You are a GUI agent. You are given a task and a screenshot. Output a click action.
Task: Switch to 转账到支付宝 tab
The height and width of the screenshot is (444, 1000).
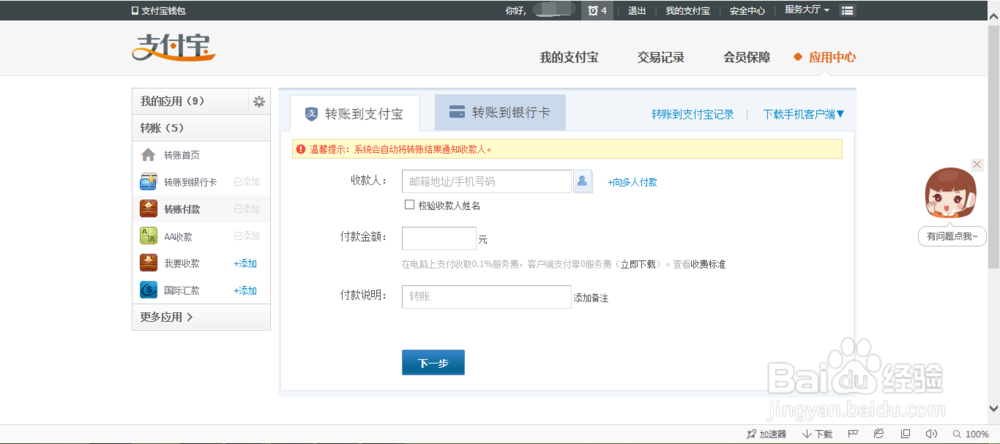[x=355, y=114]
